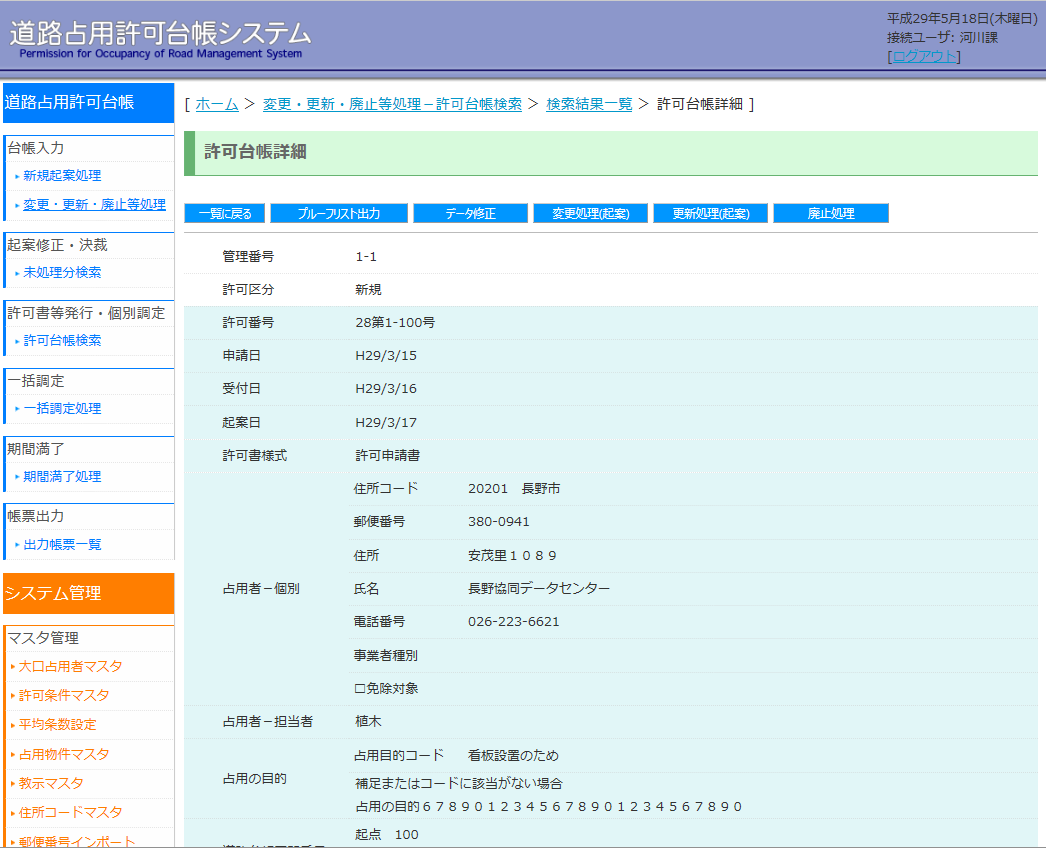Click the 起案修正・決裁 section heading

pyautogui.click(x=57, y=245)
